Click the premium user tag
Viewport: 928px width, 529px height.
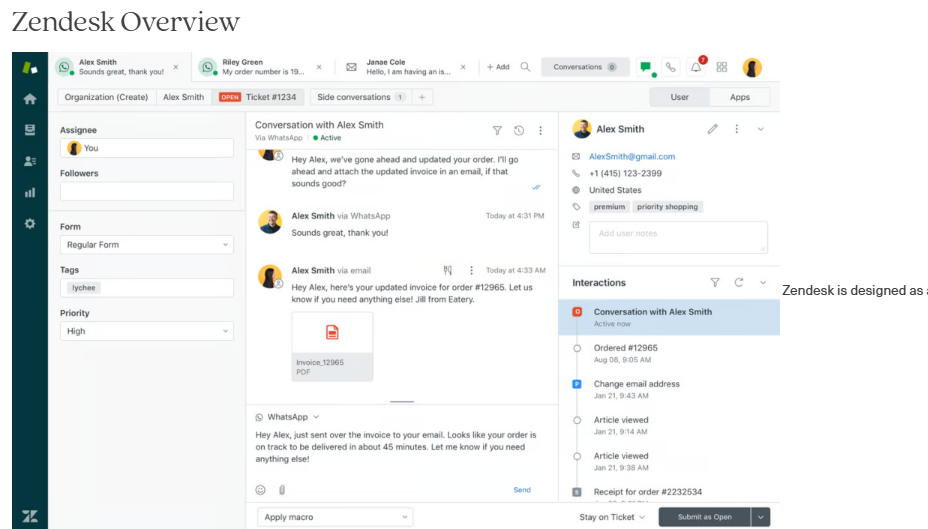point(609,207)
